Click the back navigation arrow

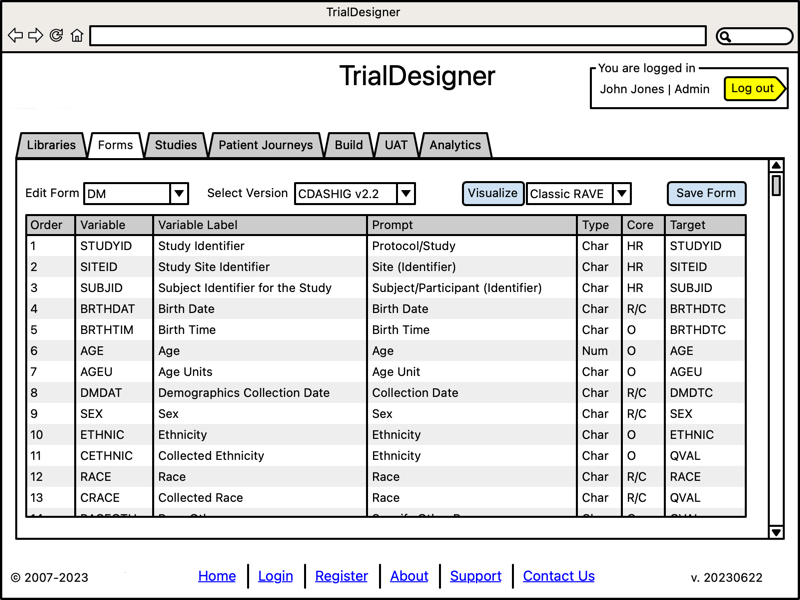(14, 35)
